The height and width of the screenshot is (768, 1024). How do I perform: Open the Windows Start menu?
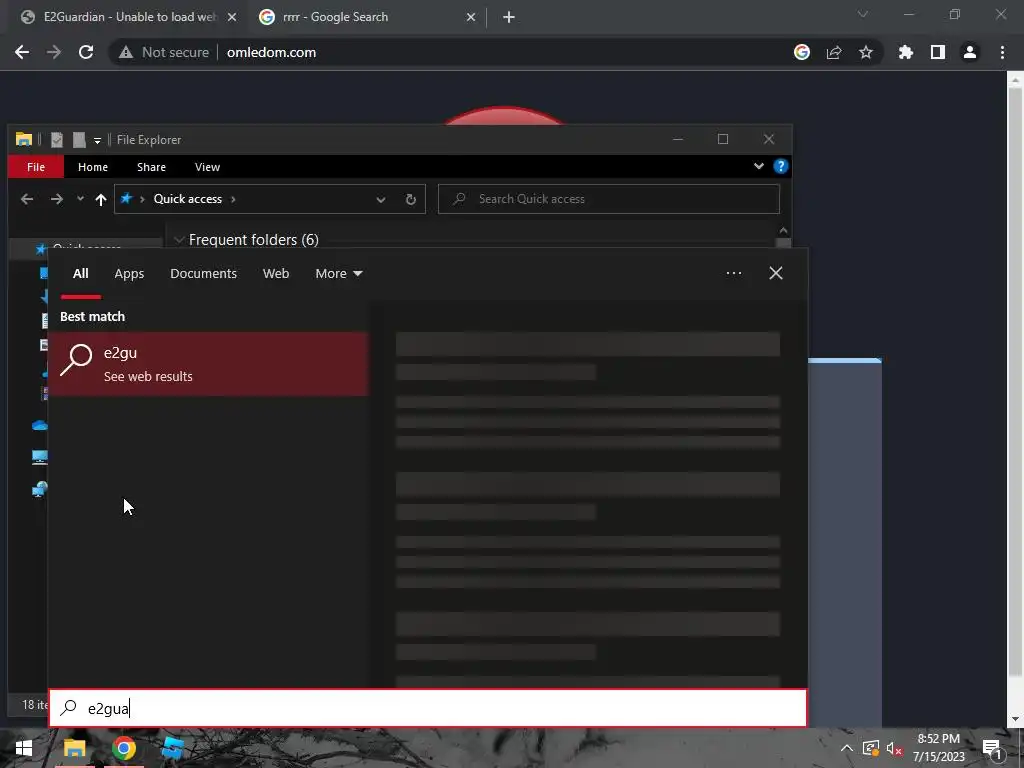pyautogui.click(x=24, y=748)
